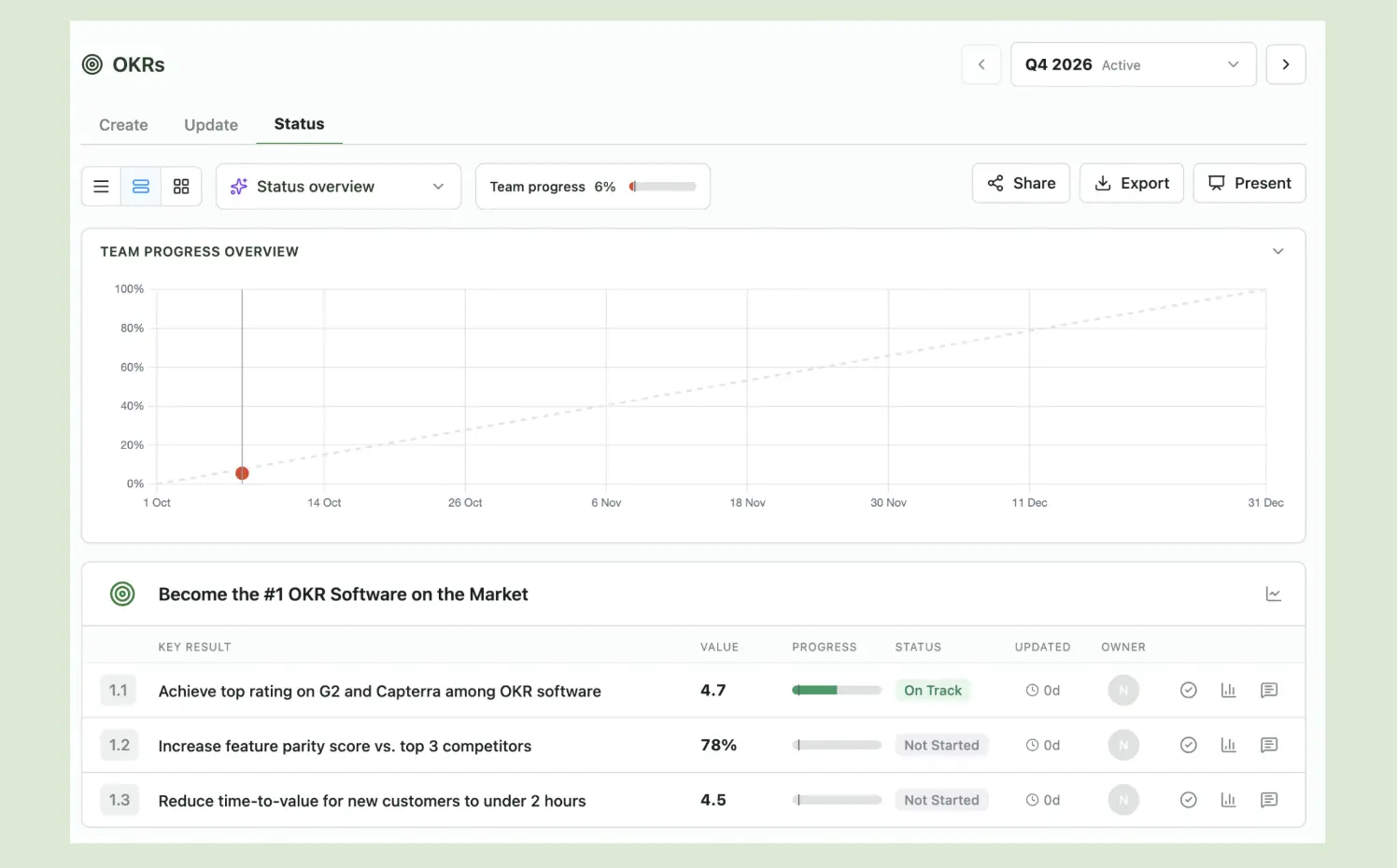Switch to grid card view
Viewport: 1397px width, 868px height.
tap(181, 187)
